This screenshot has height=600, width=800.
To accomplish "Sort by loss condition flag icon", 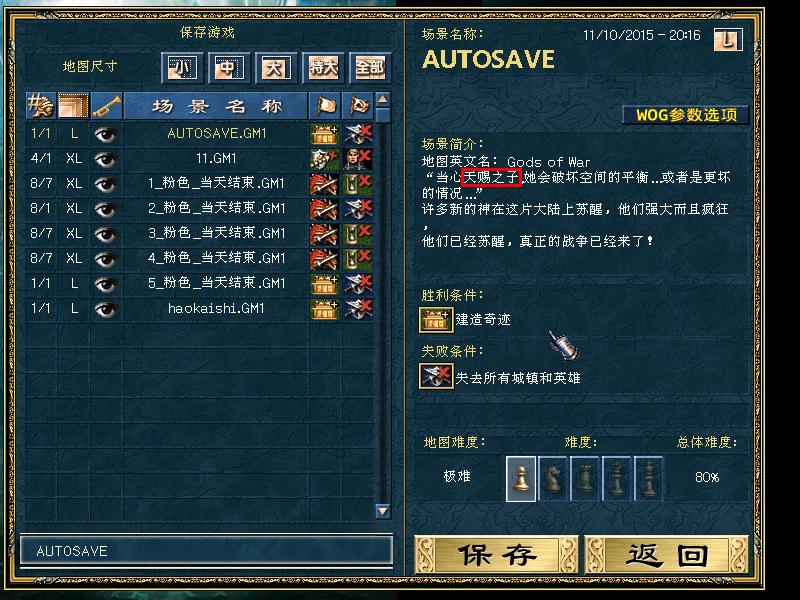I will (358, 106).
